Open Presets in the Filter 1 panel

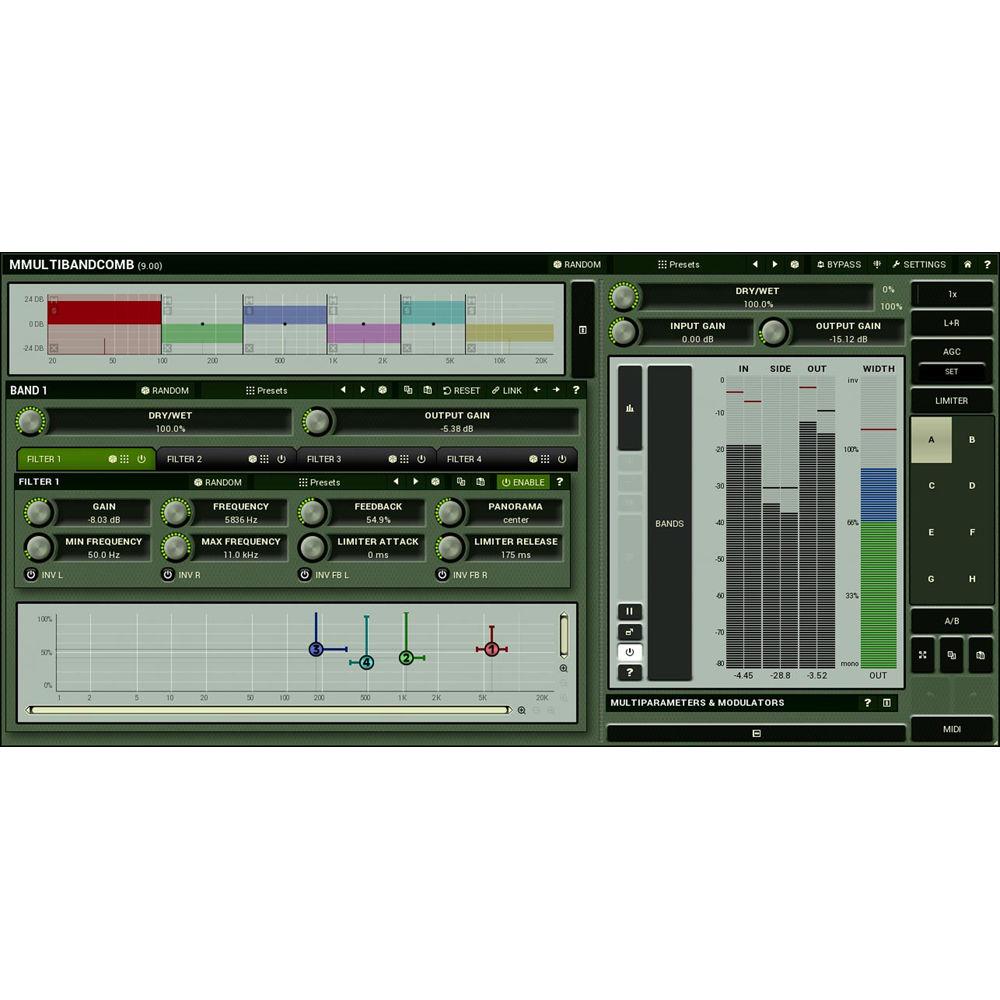click(322, 482)
